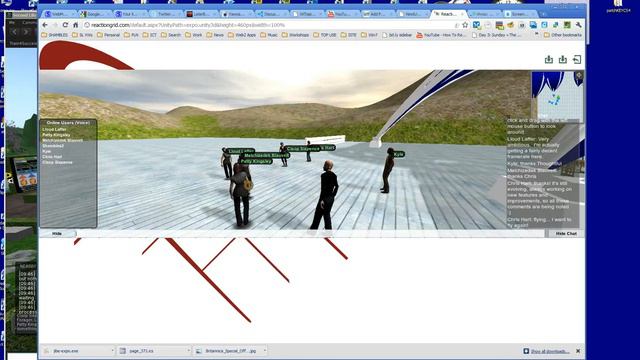Open the News bookmarks folder
This screenshot has width=640, height=360.
click(x=215, y=35)
